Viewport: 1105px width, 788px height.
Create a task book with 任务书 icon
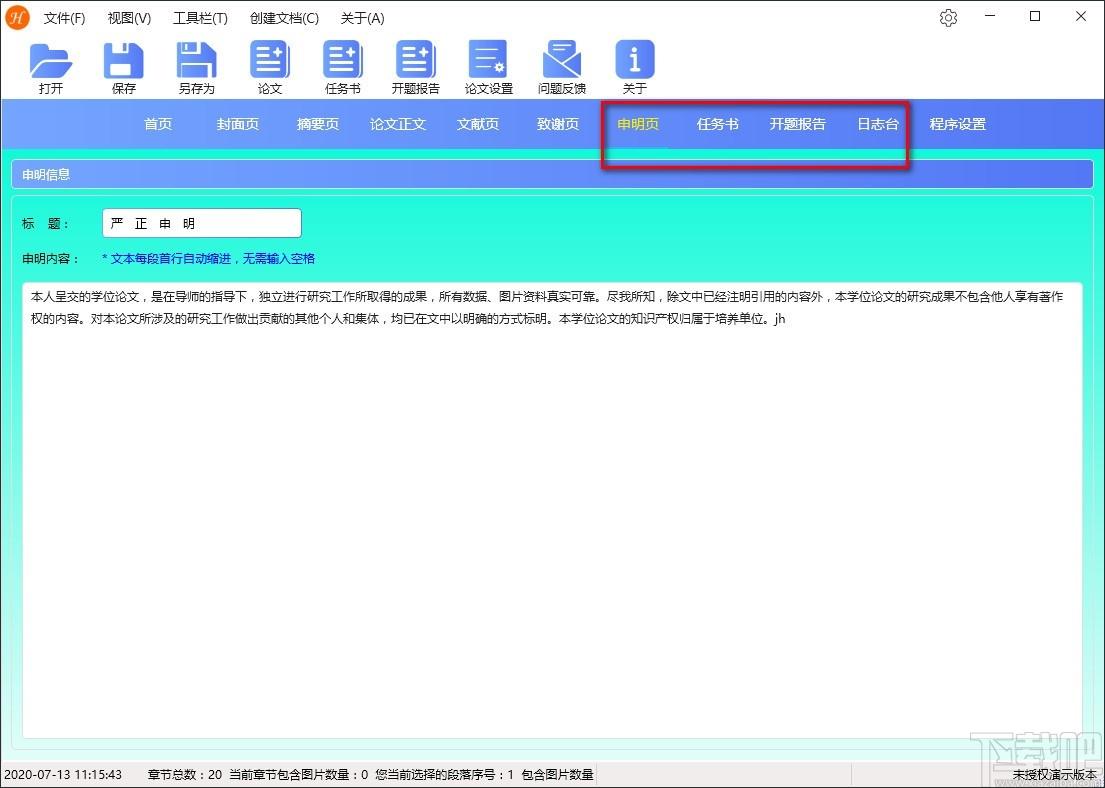[x=342, y=59]
